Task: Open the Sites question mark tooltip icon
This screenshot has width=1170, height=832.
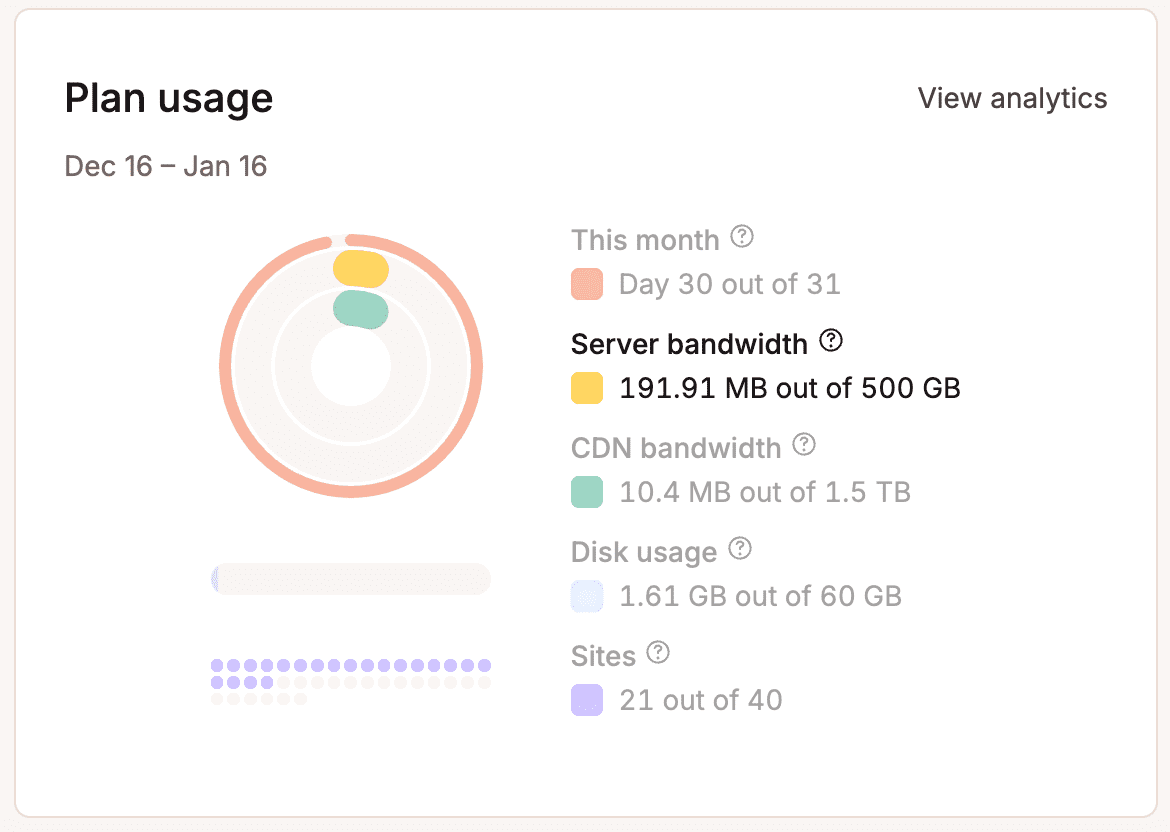Action: coord(657,654)
